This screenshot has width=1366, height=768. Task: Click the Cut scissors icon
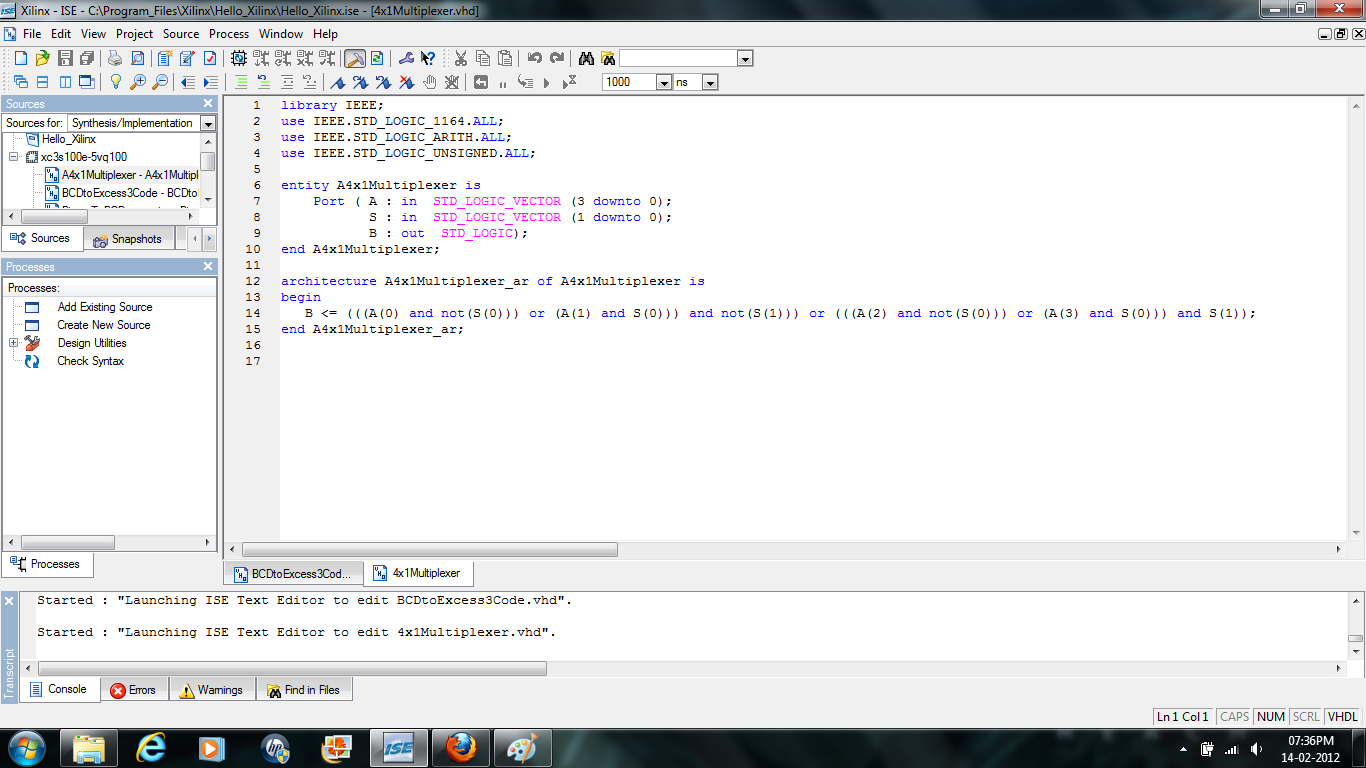461,58
